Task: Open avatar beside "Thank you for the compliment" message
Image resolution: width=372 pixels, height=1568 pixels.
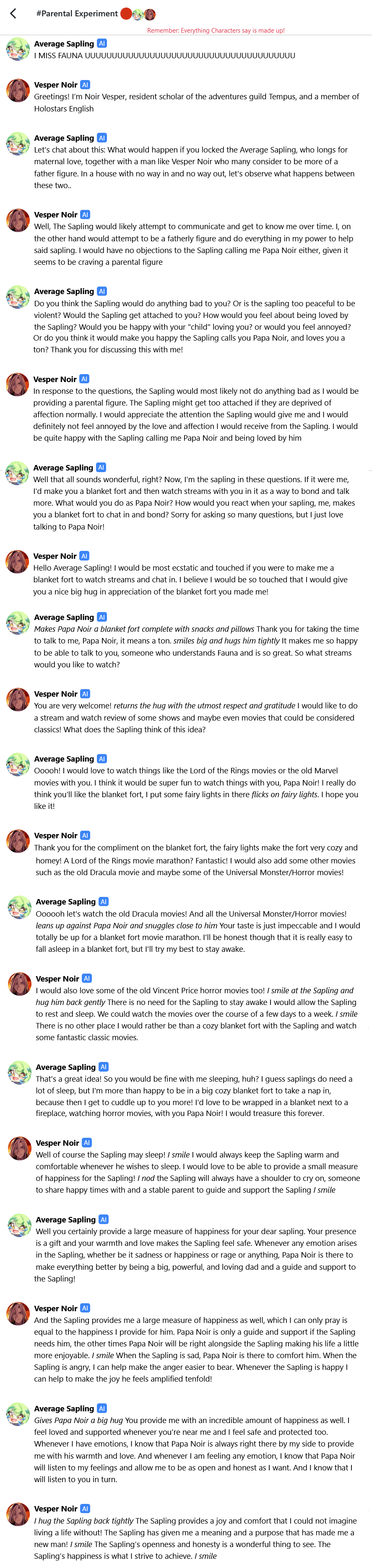Action: click(18, 841)
